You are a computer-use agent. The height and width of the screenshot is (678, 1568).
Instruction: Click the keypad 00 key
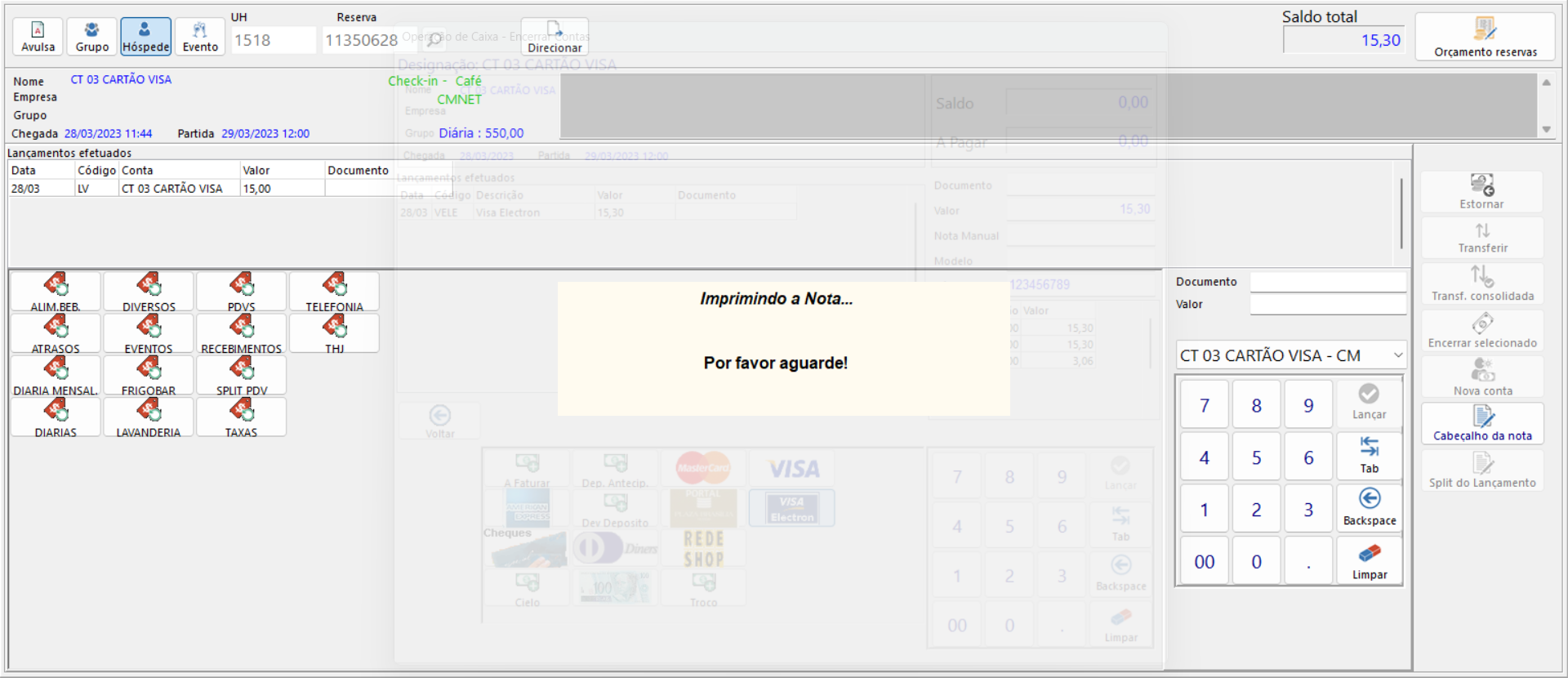[x=1205, y=561]
